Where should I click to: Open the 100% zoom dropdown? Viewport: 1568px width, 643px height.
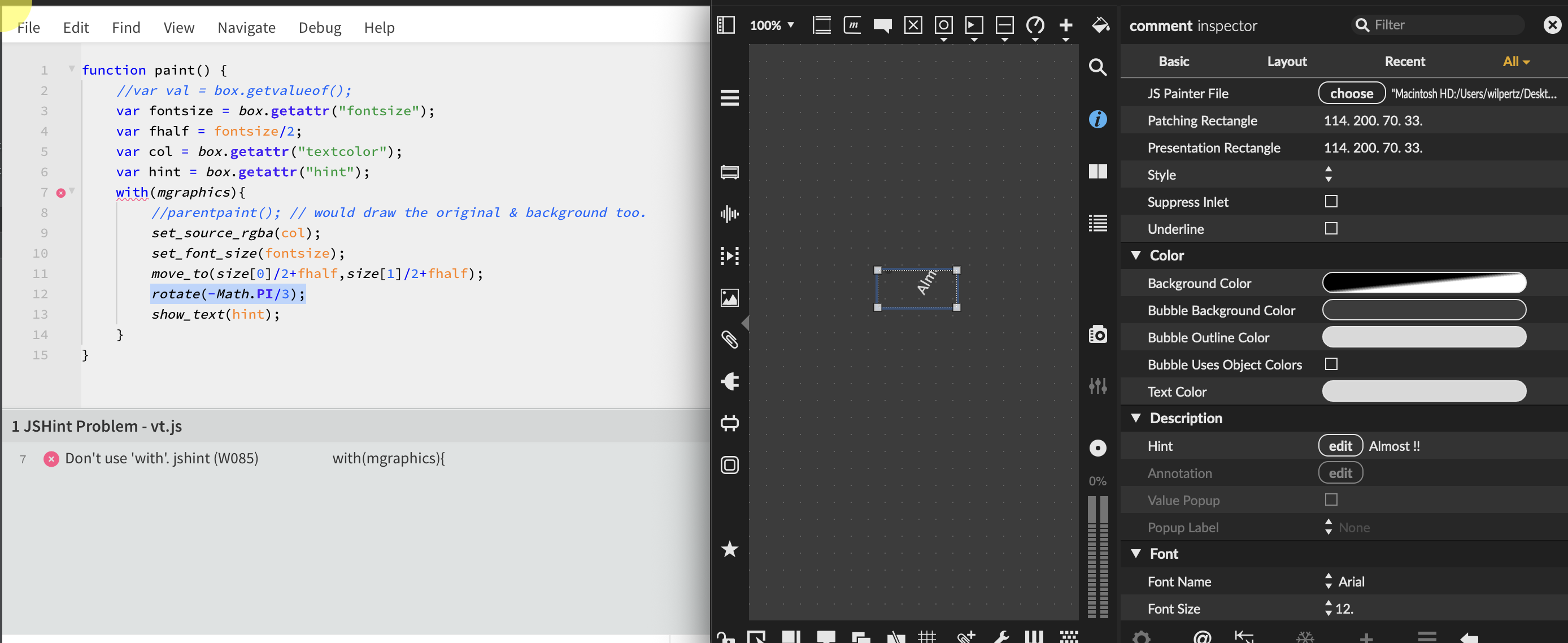[772, 25]
